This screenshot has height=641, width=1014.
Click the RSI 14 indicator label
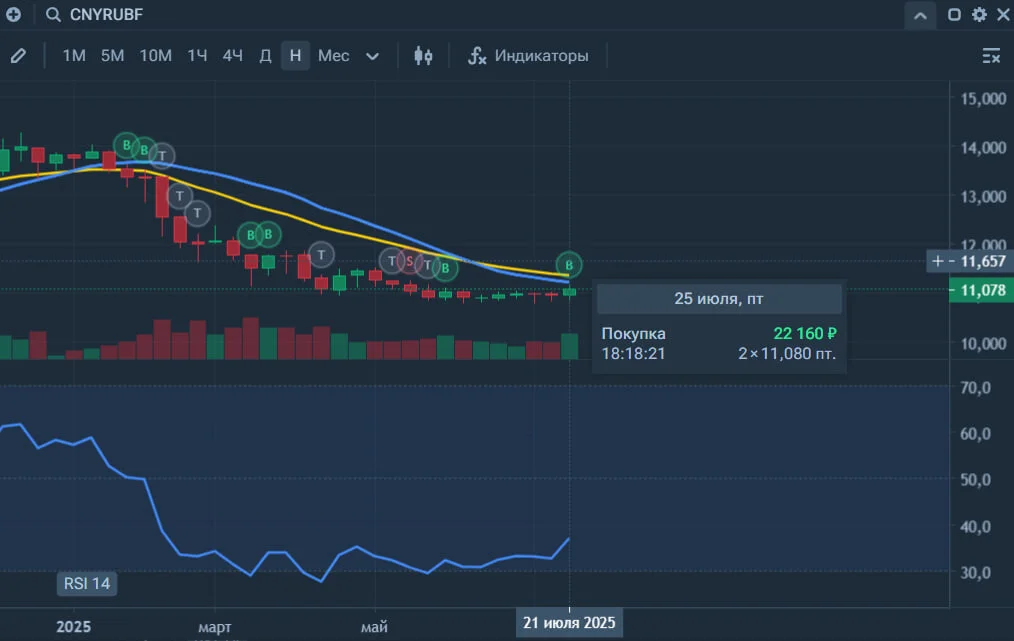[87, 583]
